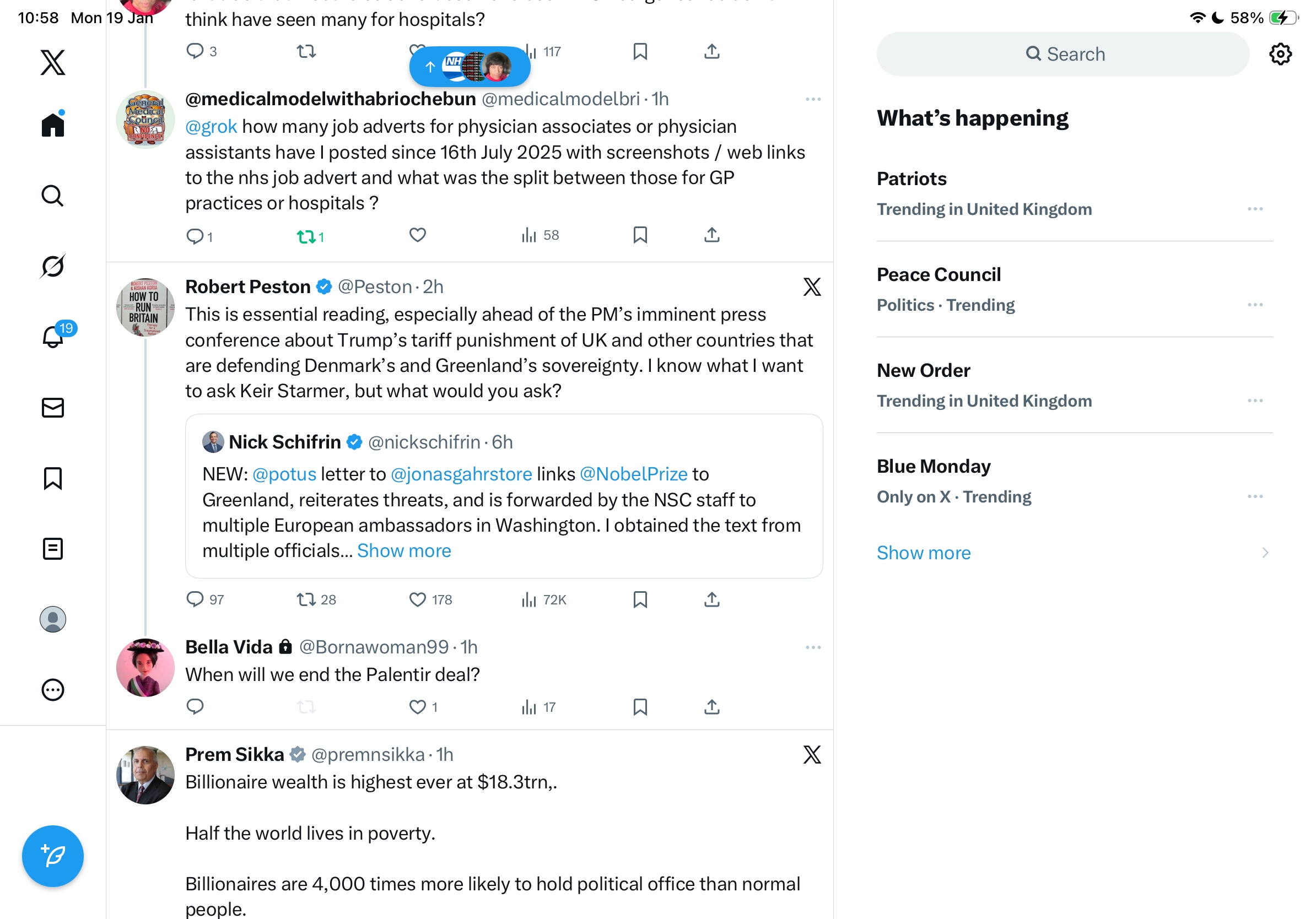Open more options on medicalmodelbri's post
This screenshot has width=1316, height=919.
[x=813, y=99]
